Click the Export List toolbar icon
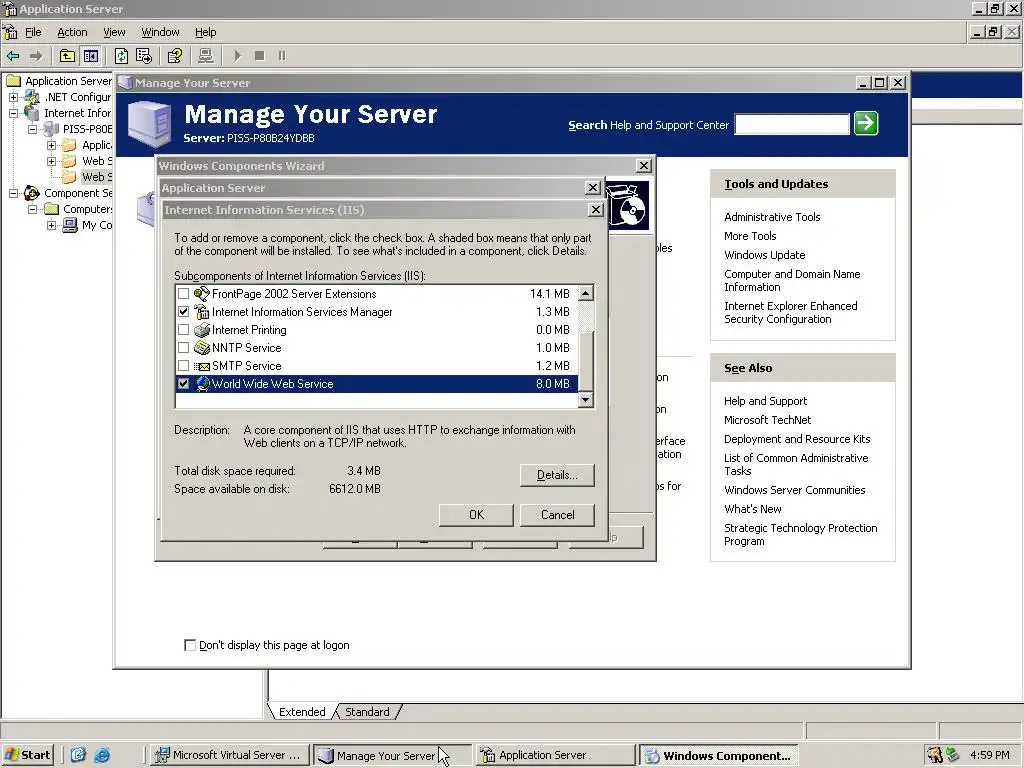This screenshot has height=768, width=1024. tap(144, 56)
